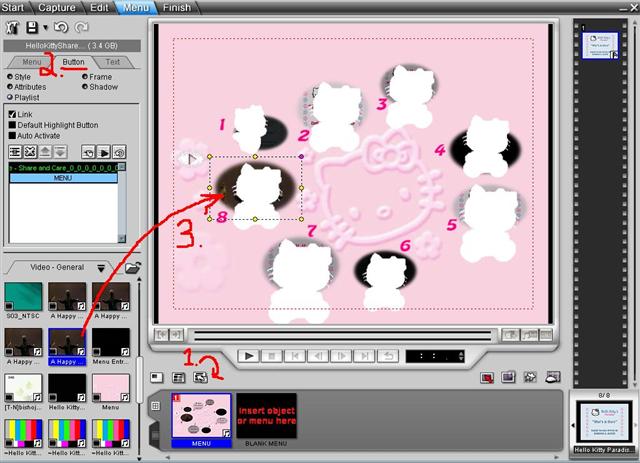
Task: Select the highlighted A Happy... library clip
Action: (67, 343)
